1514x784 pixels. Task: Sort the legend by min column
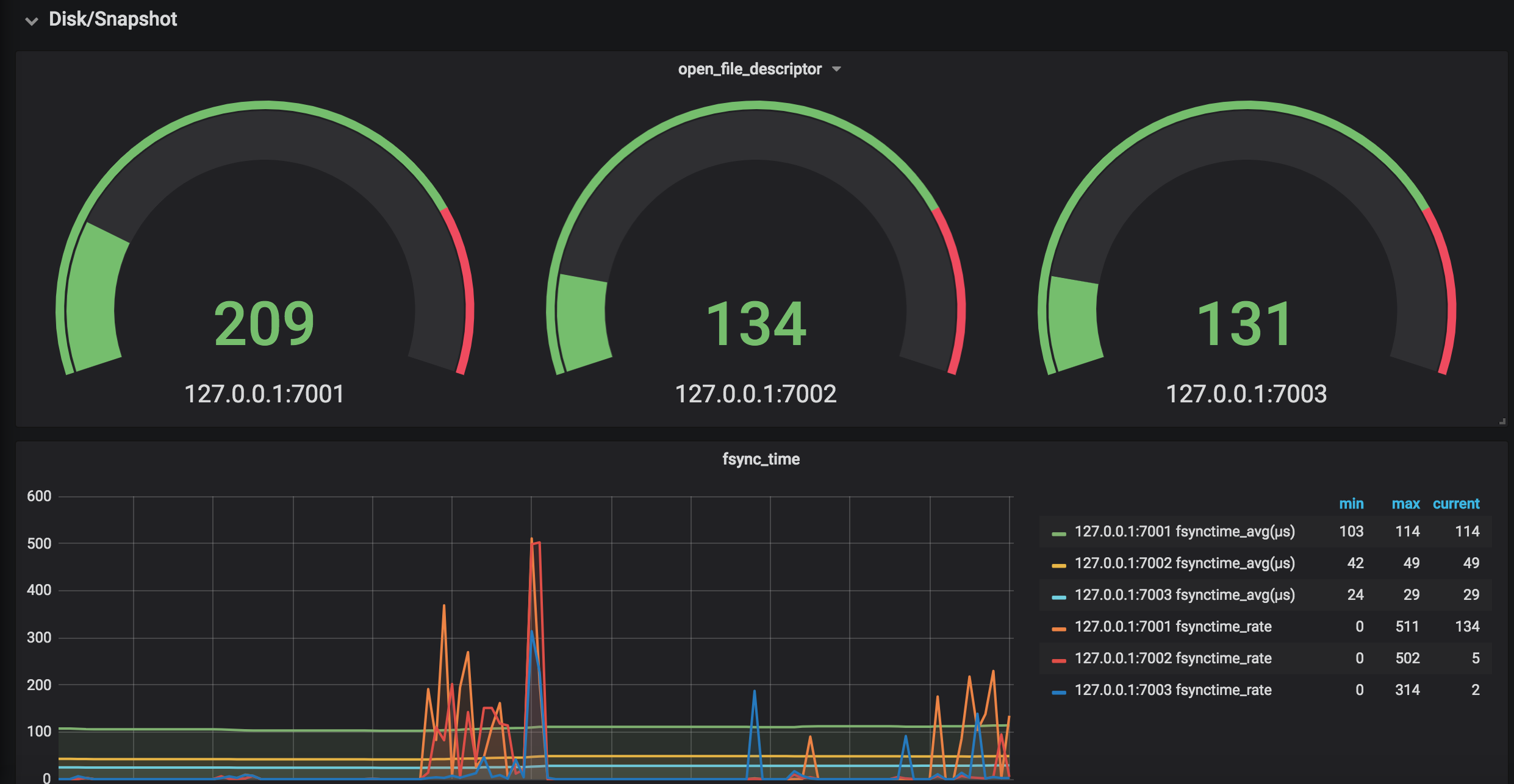(1351, 504)
